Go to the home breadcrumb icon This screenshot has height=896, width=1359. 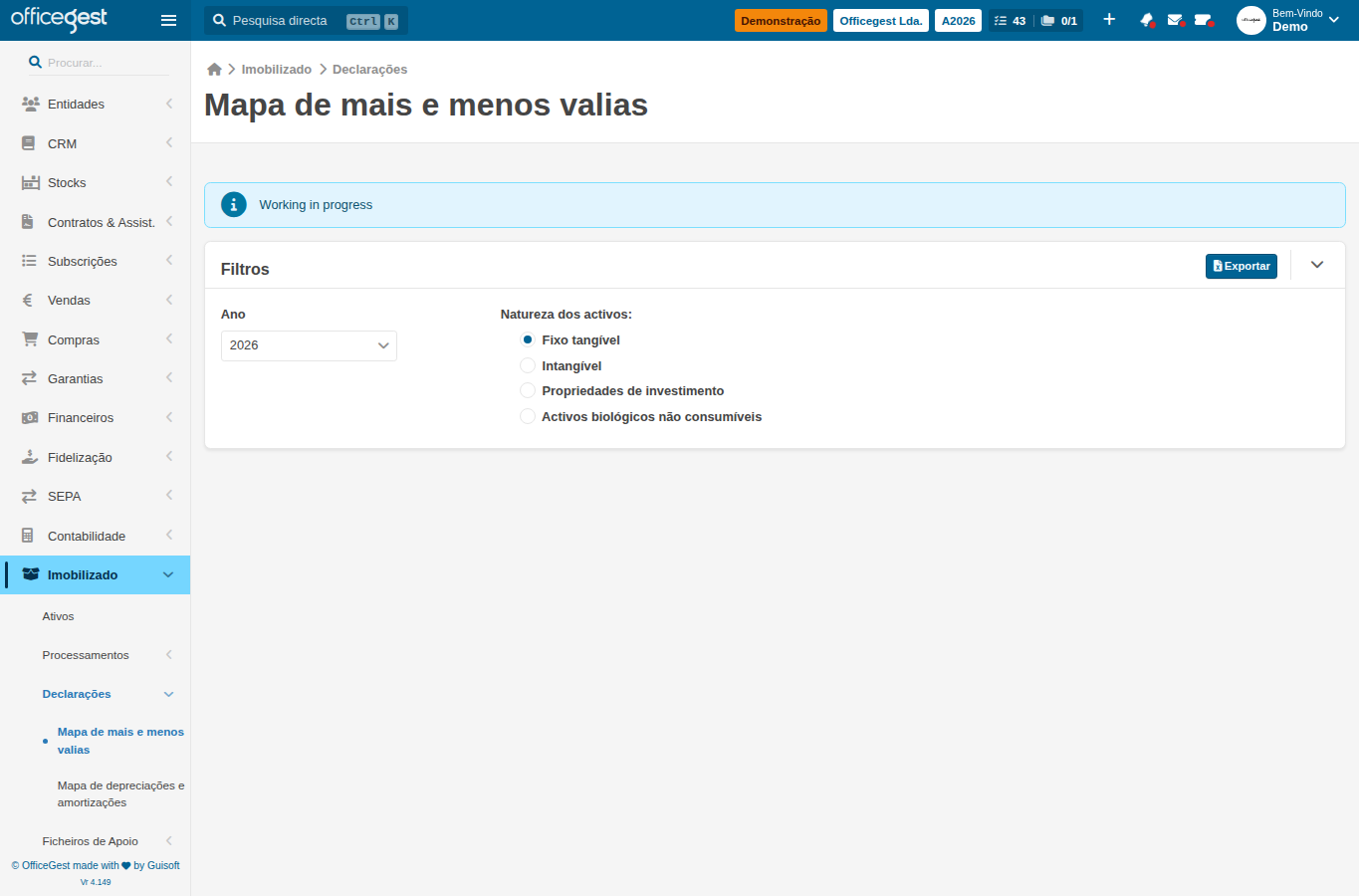click(x=214, y=70)
